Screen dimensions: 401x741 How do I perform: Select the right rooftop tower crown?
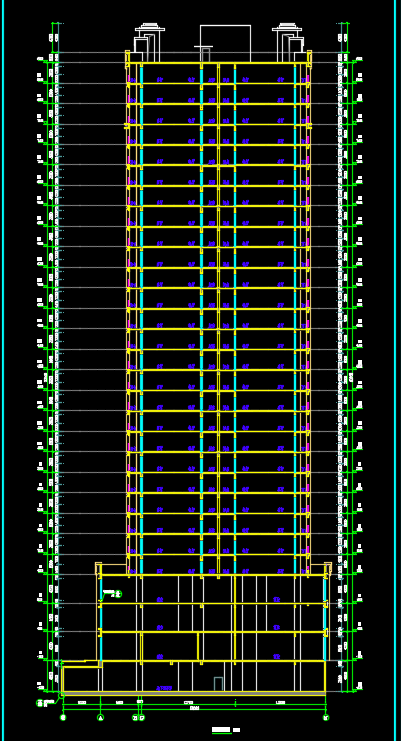(287, 29)
